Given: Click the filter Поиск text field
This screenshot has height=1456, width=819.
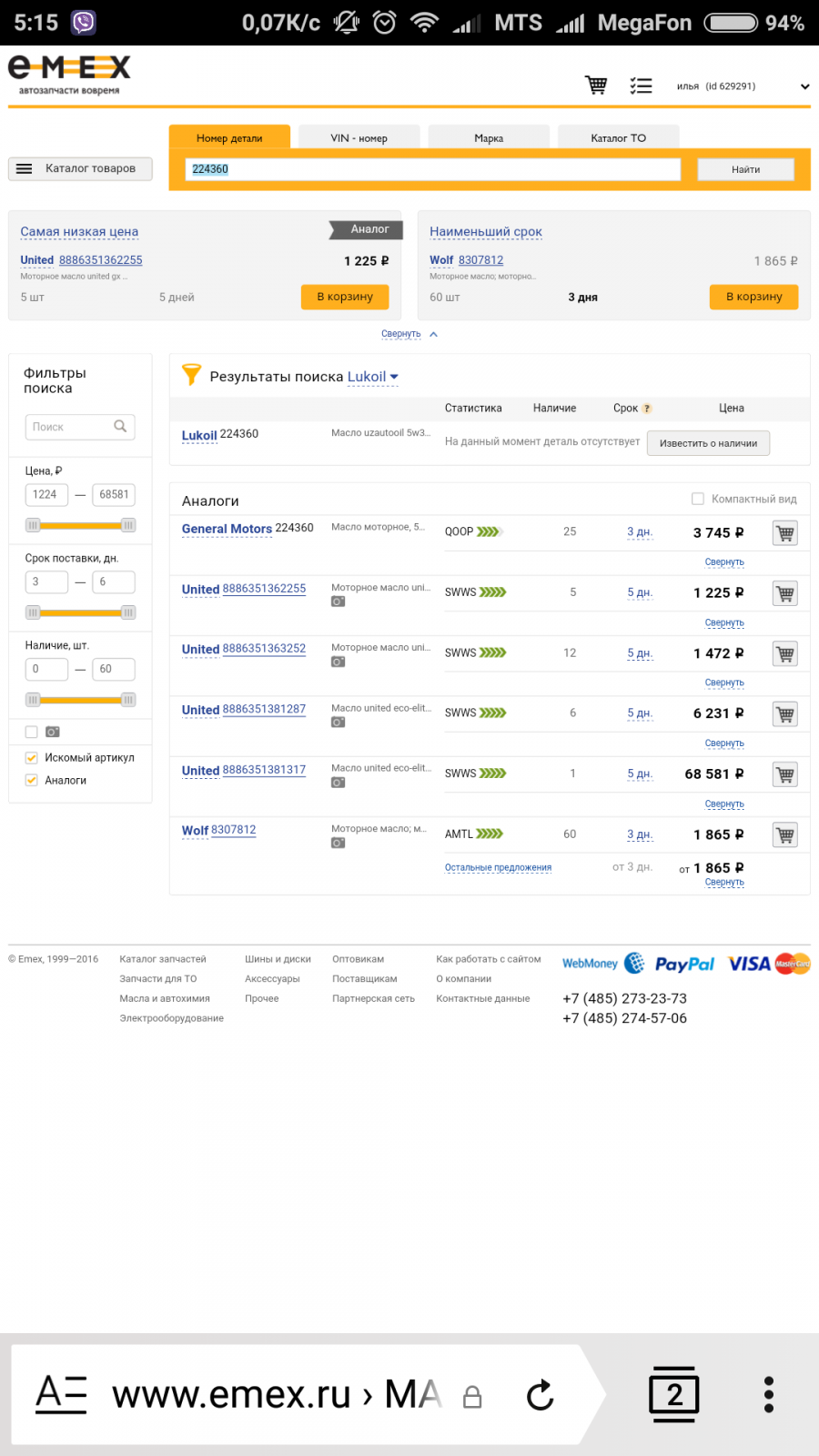Looking at the screenshot, I should (80, 427).
